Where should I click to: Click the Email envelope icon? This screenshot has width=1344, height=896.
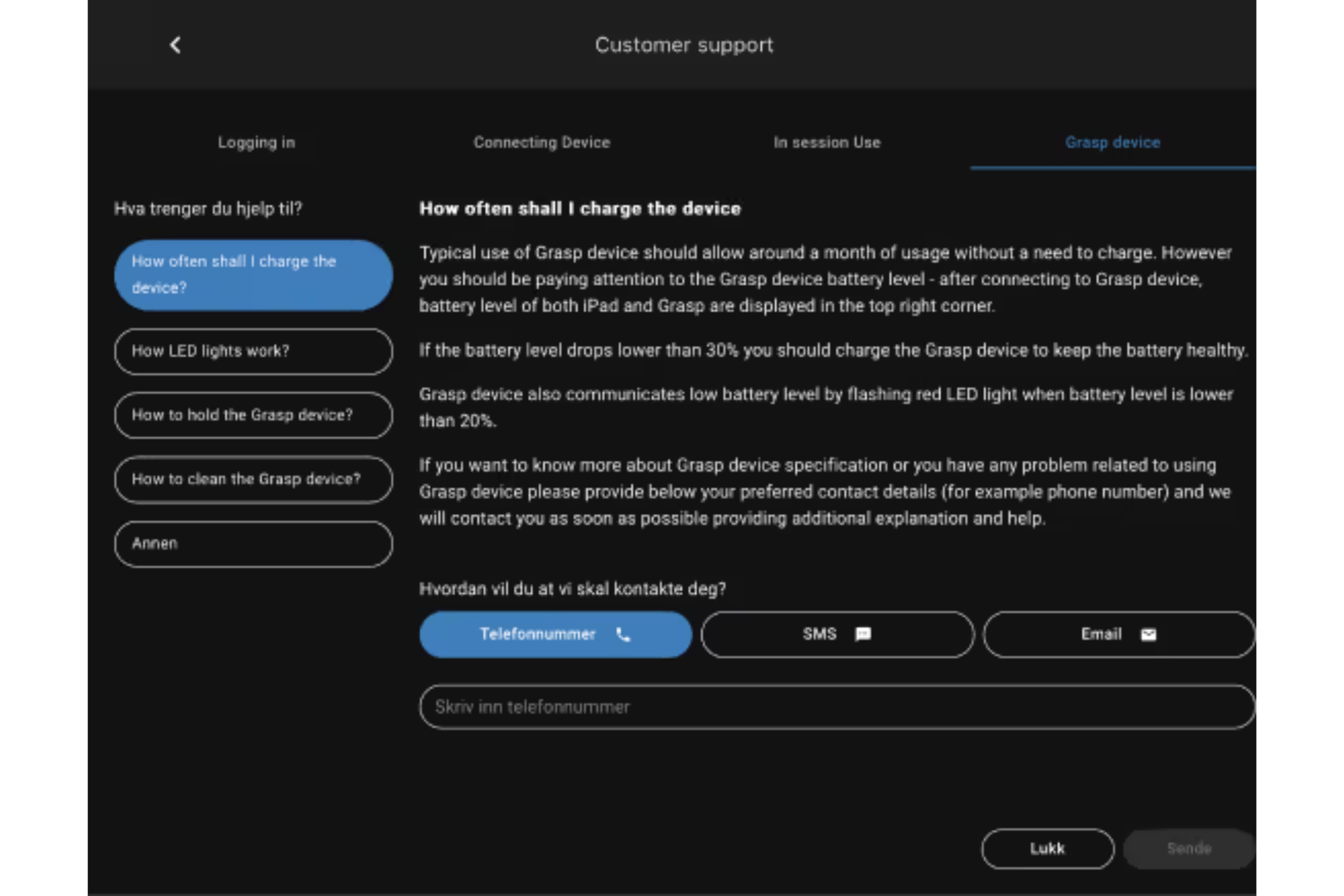click(1148, 634)
